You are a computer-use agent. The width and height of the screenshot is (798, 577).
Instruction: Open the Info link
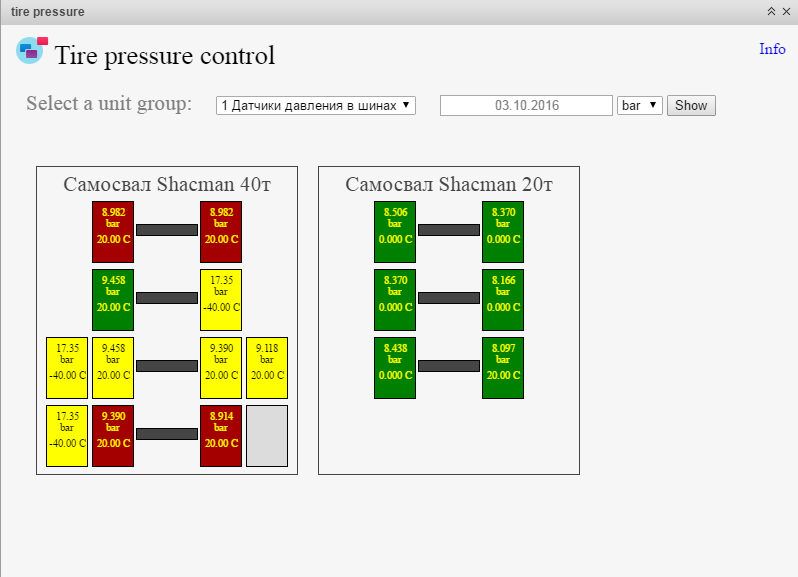click(x=772, y=49)
